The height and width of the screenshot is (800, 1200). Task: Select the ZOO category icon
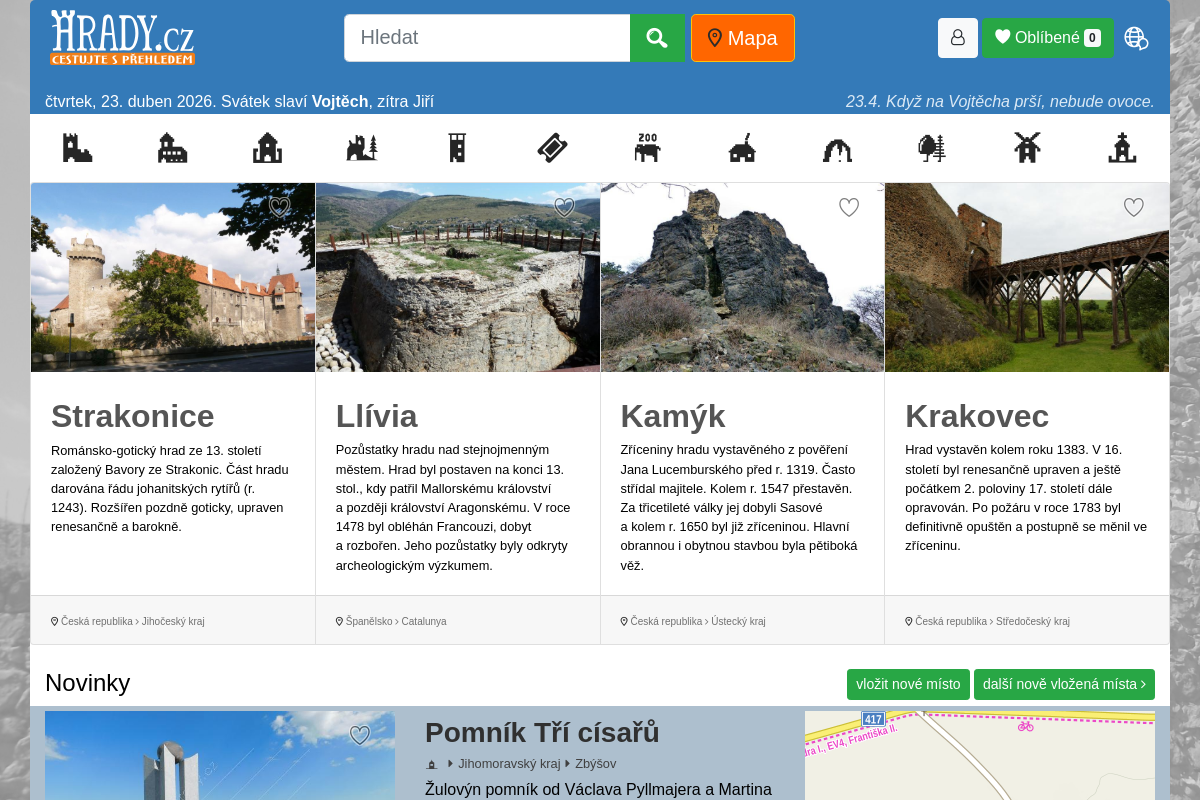(647, 148)
